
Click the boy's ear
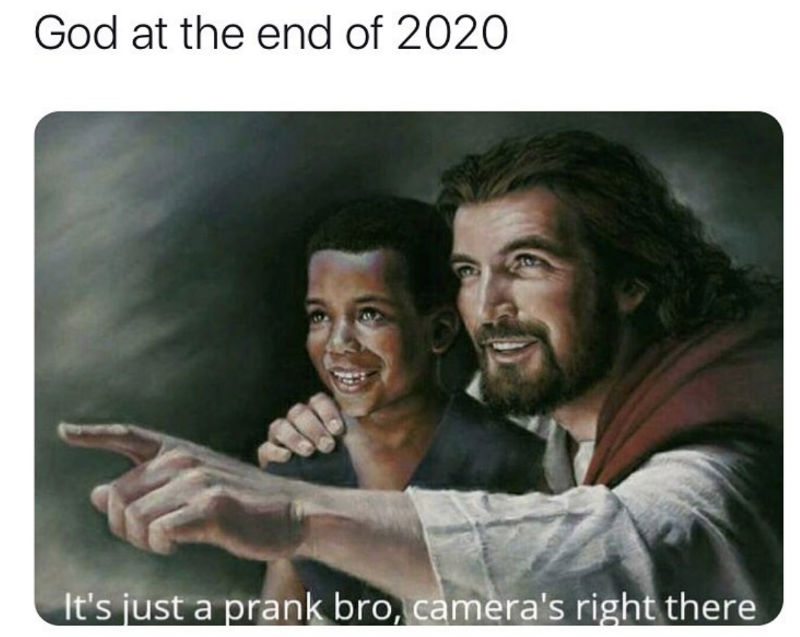443,332
